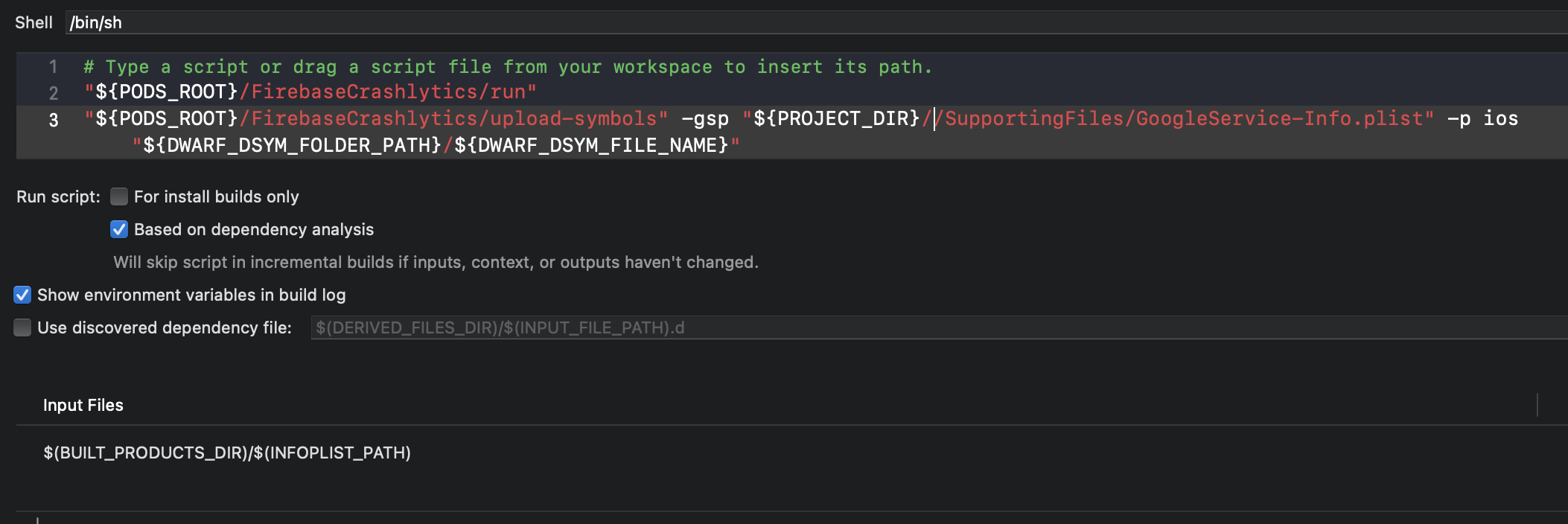Click the '-gsp' flag in line 3
The height and width of the screenshot is (524, 1568).
click(x=705, y=119)
